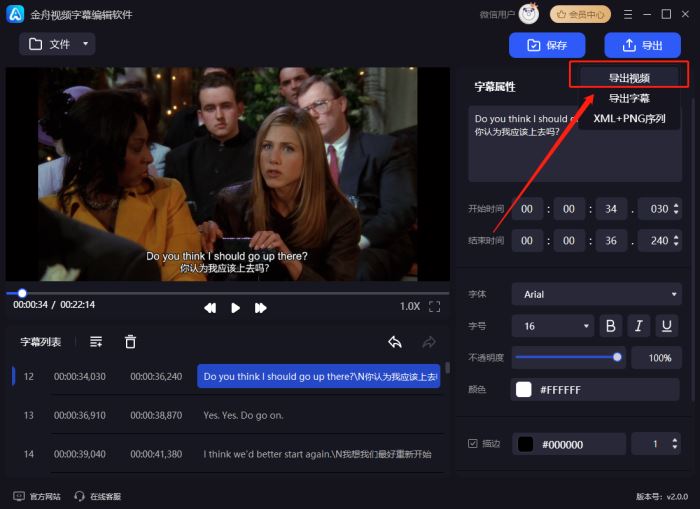Click the app logo icon in title bar
The image size is (700, 509).
tap(15, 14)
